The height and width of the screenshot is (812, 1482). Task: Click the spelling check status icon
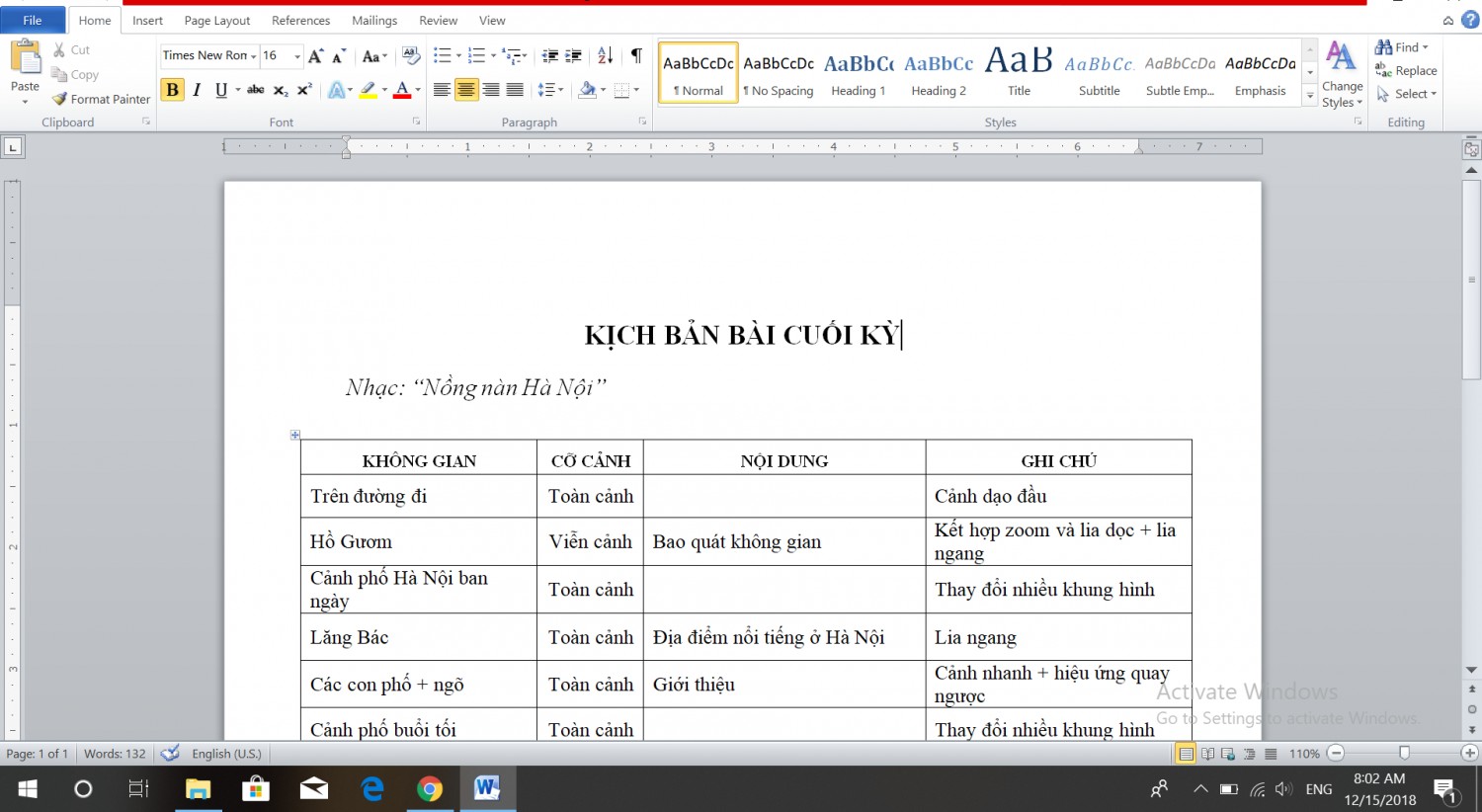[x=170, y=753]
